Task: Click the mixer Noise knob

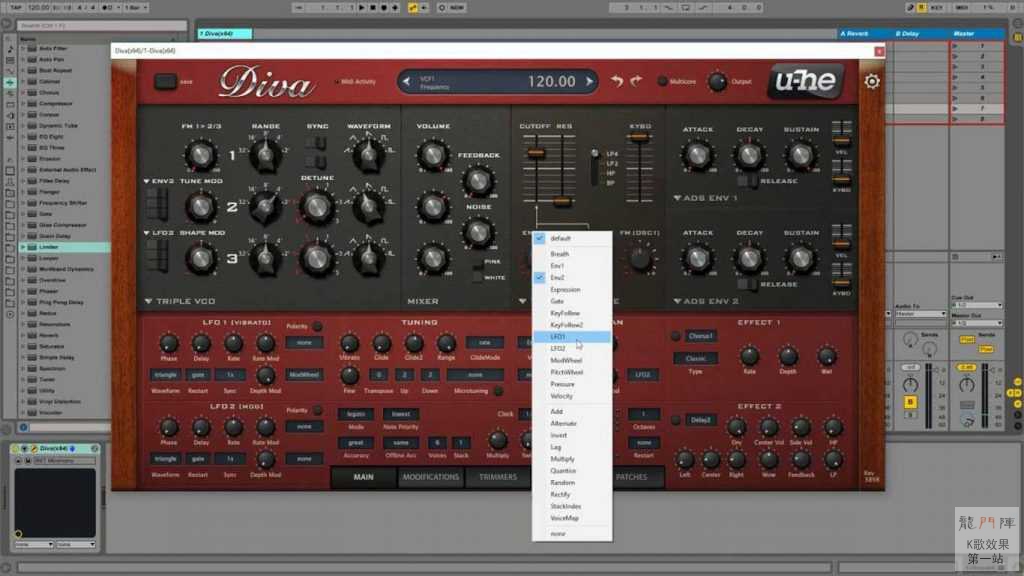Action: pos(478,232)
